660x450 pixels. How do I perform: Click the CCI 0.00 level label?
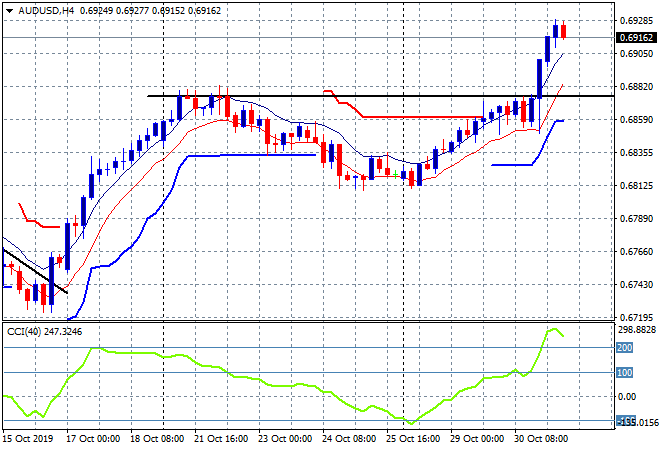(627, 397)
